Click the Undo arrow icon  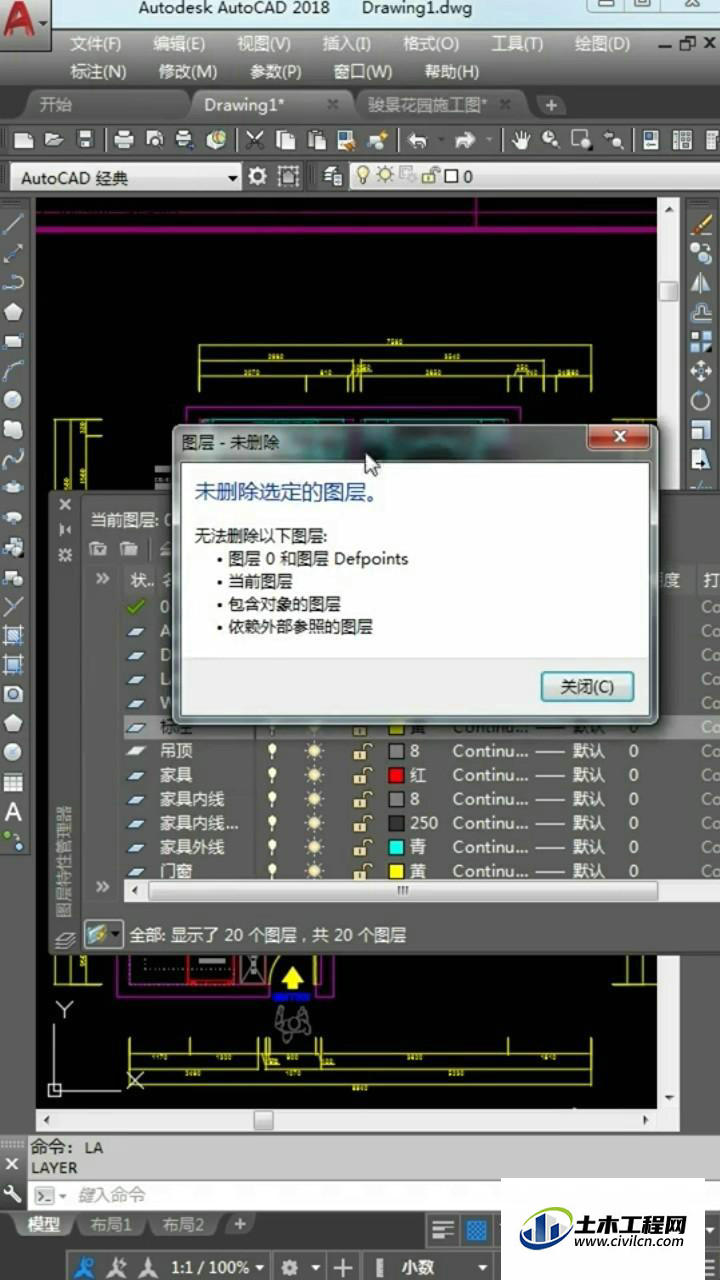(418, 140)
